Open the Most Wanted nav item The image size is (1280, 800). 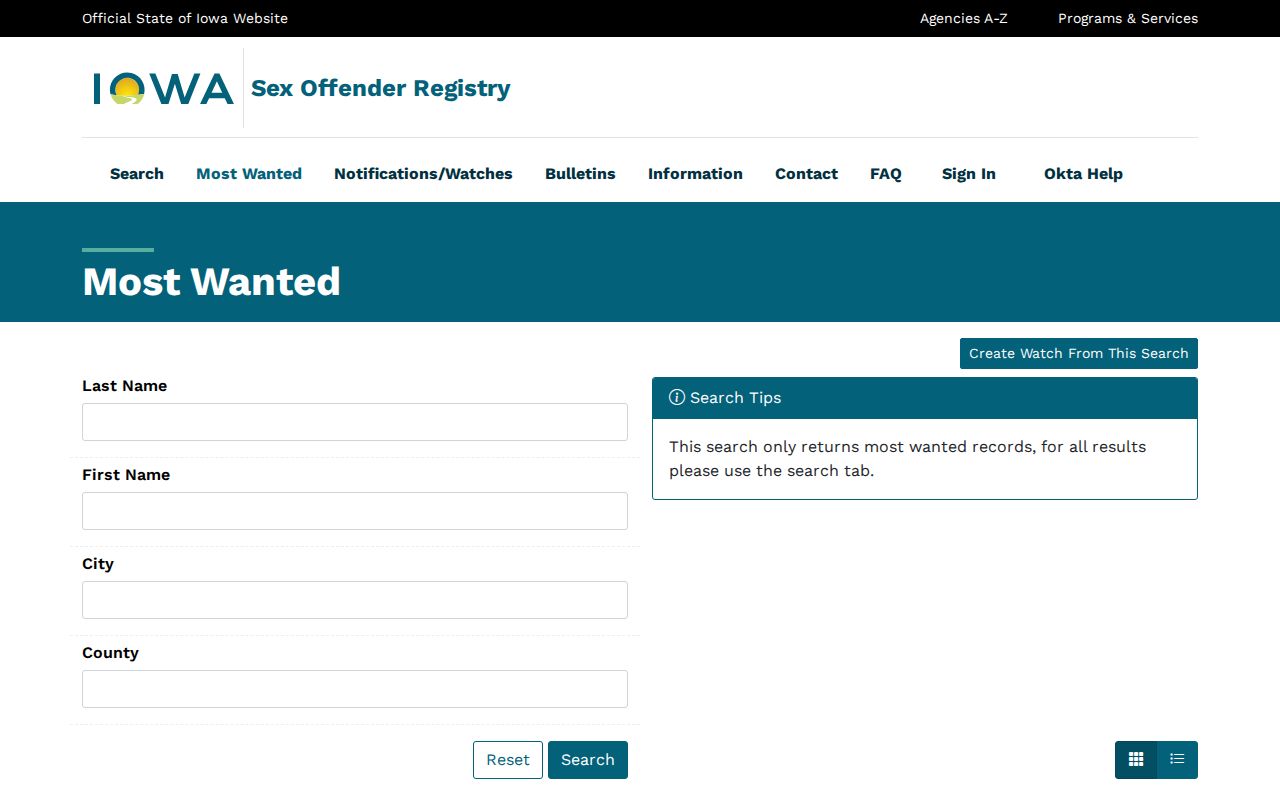pyautogui.click(x=249, y=174)
